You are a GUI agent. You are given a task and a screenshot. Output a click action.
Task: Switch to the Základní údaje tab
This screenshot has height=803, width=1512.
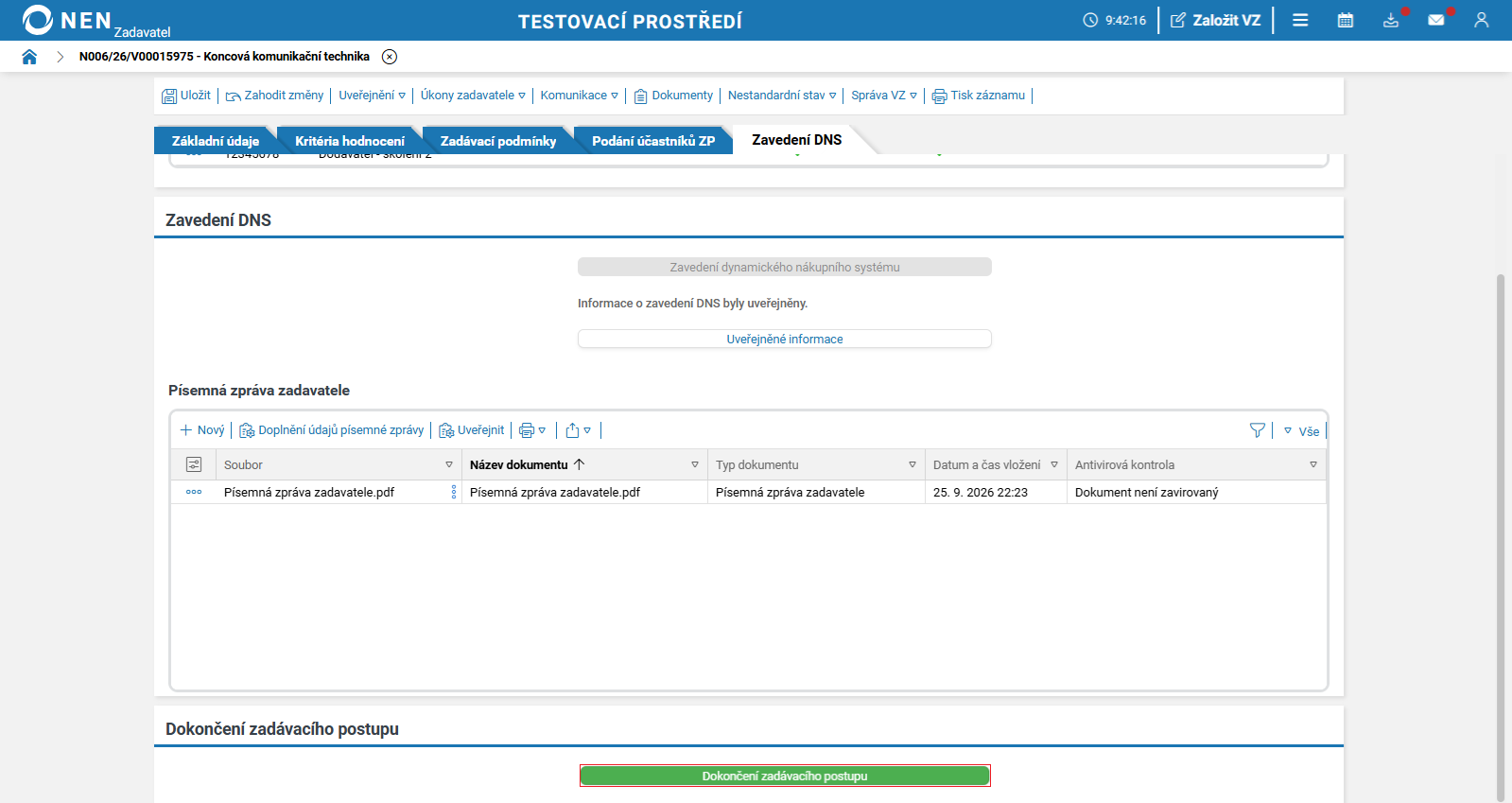[216, 141]
